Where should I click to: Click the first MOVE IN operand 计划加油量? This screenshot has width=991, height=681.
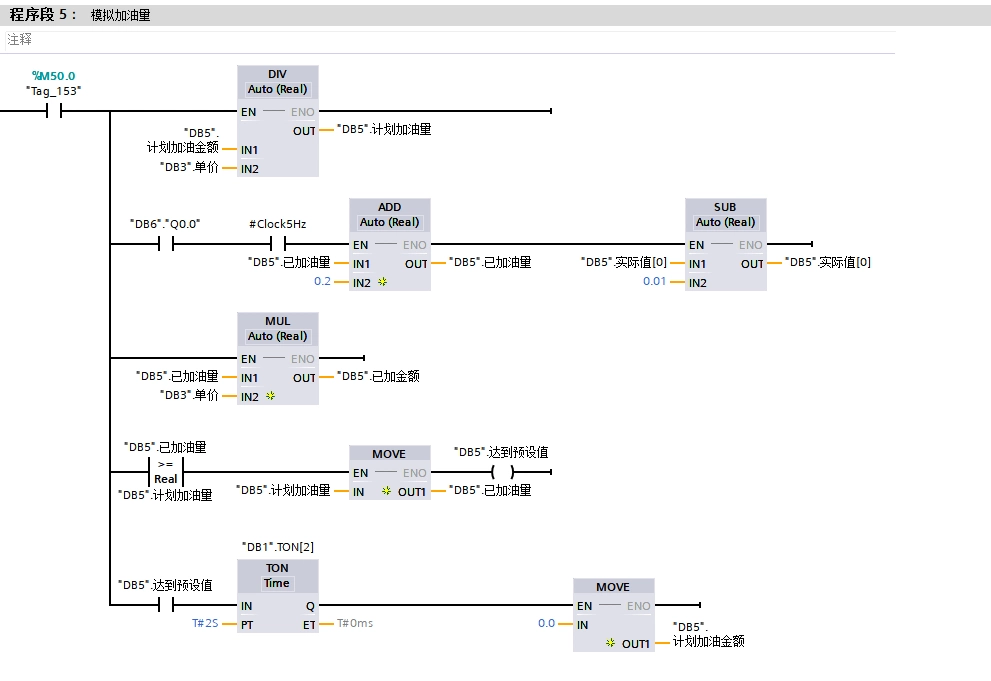tap(283, 490)
